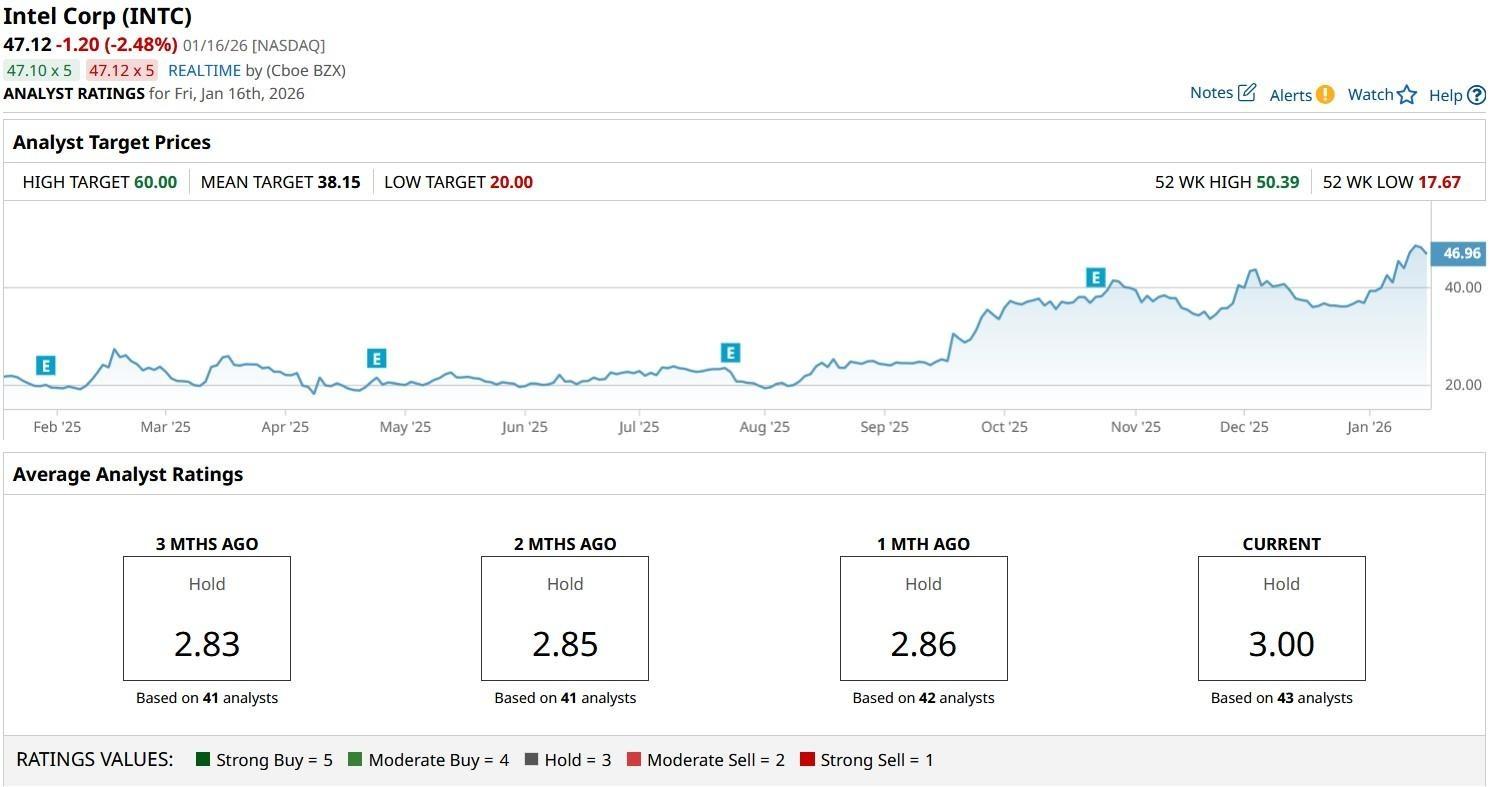Click the earnings E marker before May '25
The height and width of the screenshot is (787, 1492).
[x=376, y=358]
